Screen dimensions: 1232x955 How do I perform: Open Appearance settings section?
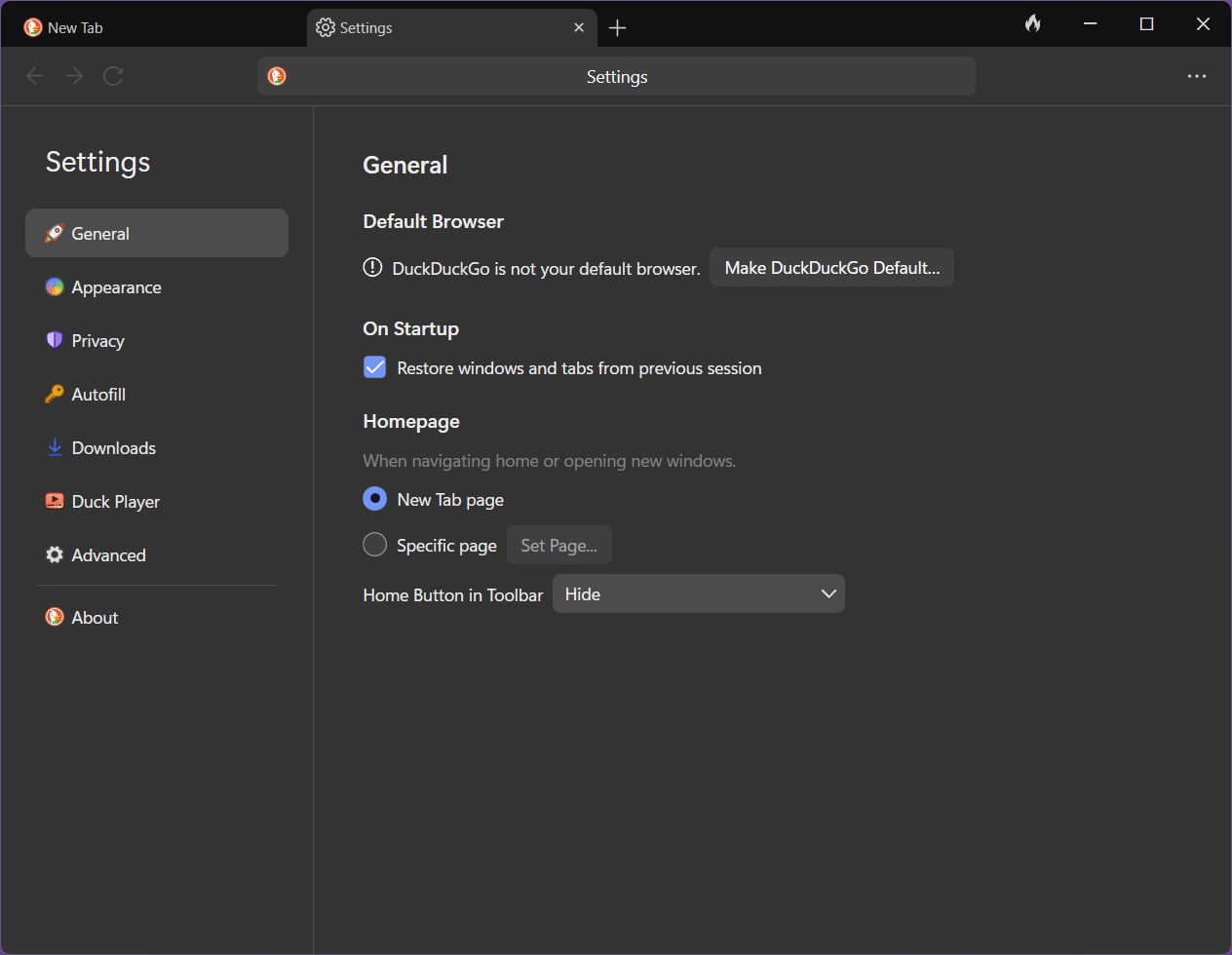157,286
